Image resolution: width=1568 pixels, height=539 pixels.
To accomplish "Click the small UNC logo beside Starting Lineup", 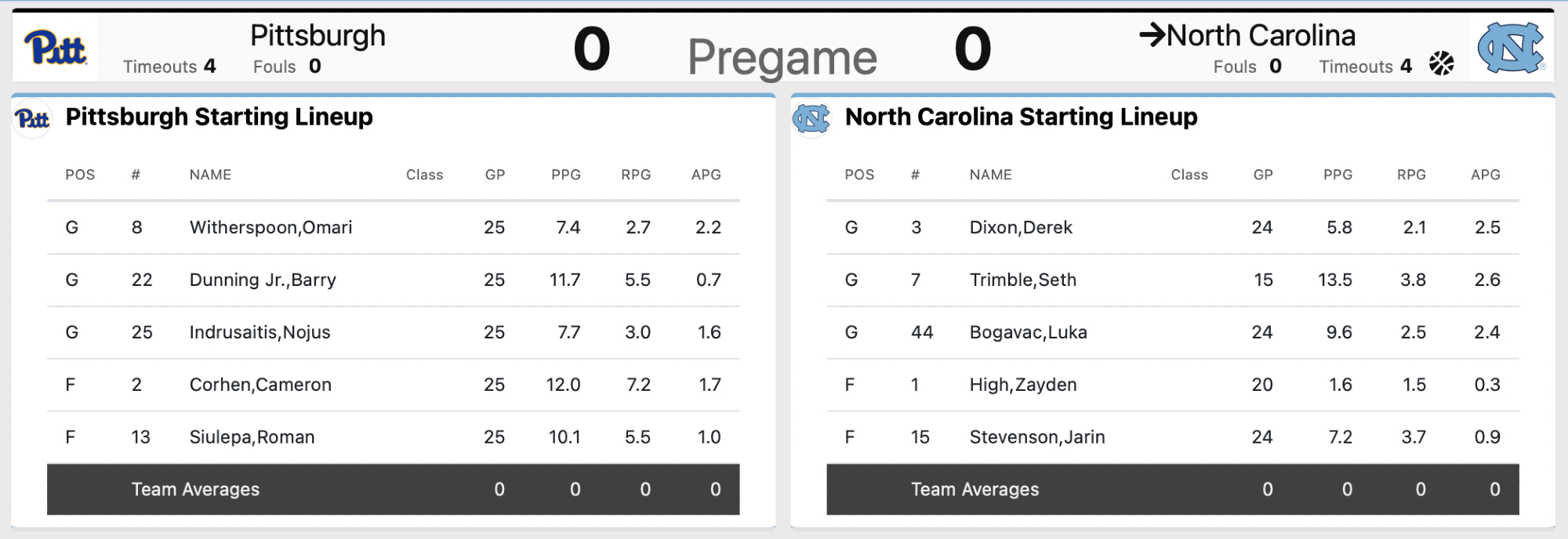I will coord(811,119).
